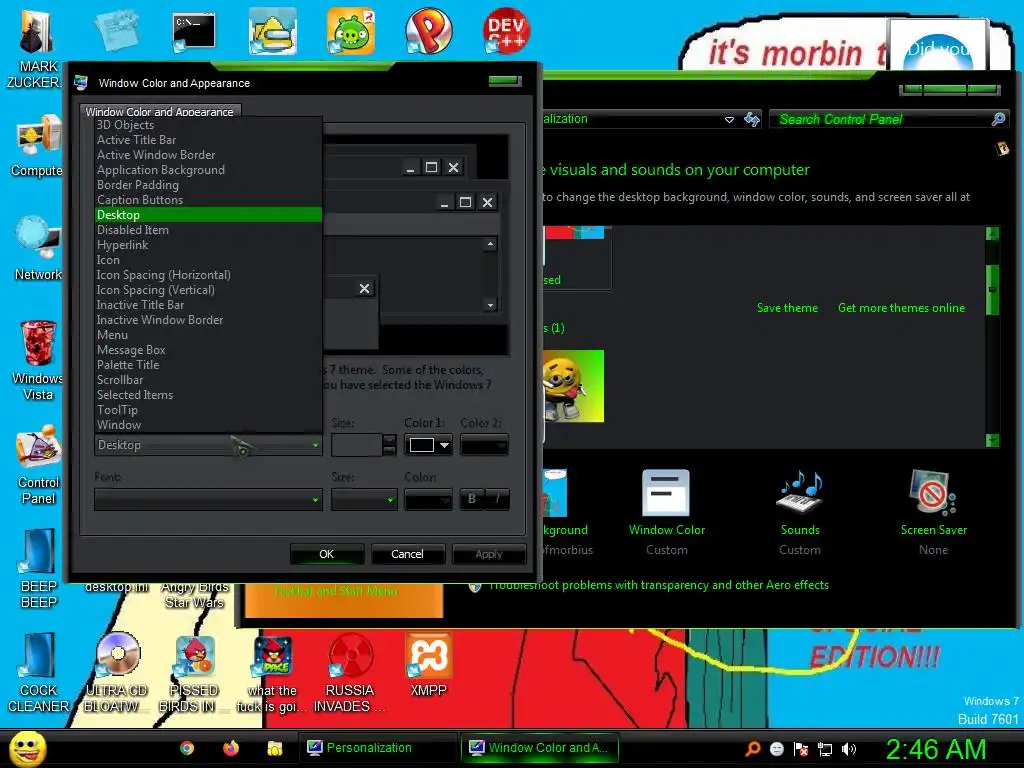Screen dimensions: 1024x768
Task: Click the refresh arrows beside address bar
Action: coord(752,119)
